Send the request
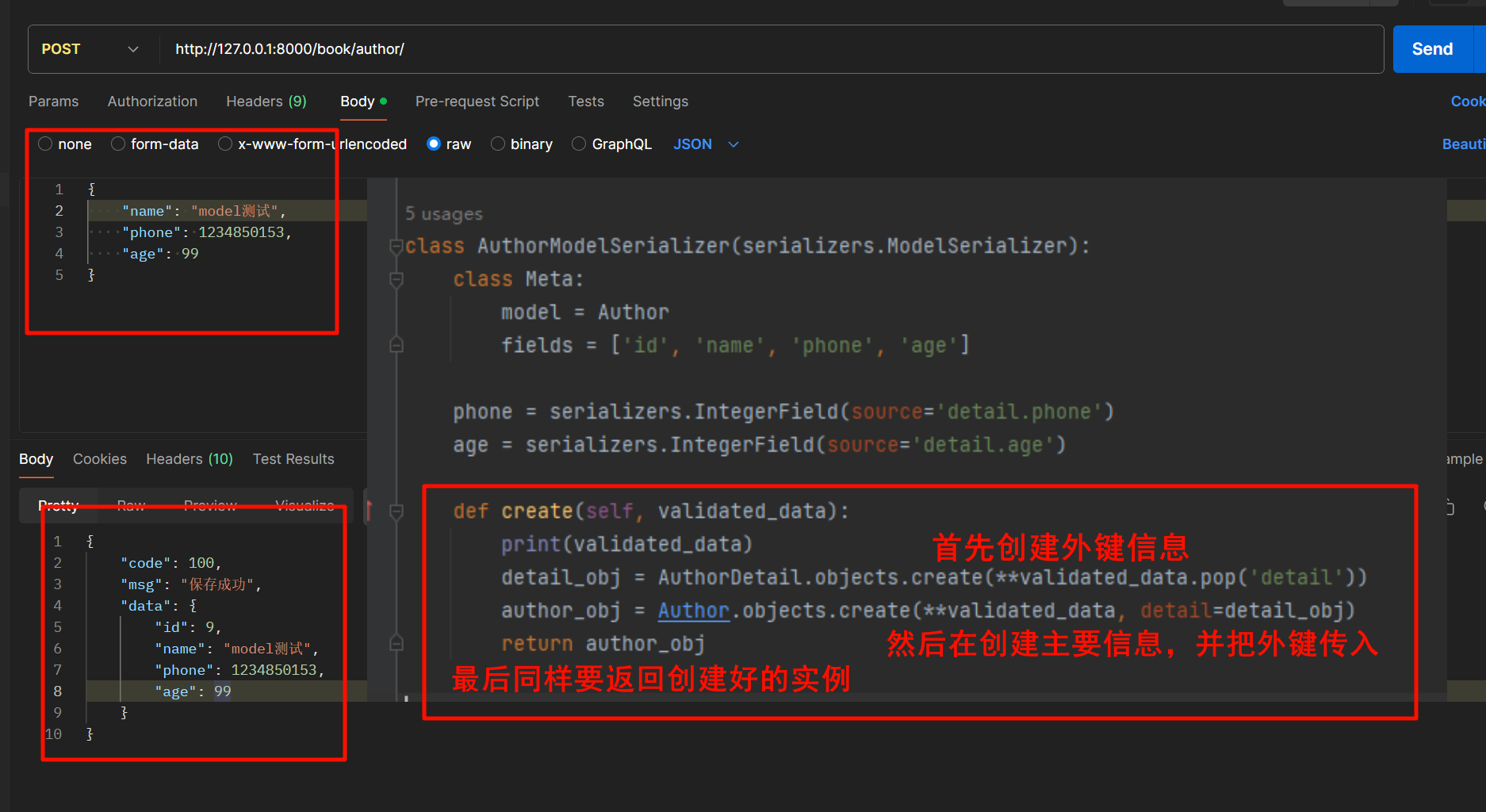Image resolution: width=1486 pixels, height=812 pixels. coord(1432,49)
